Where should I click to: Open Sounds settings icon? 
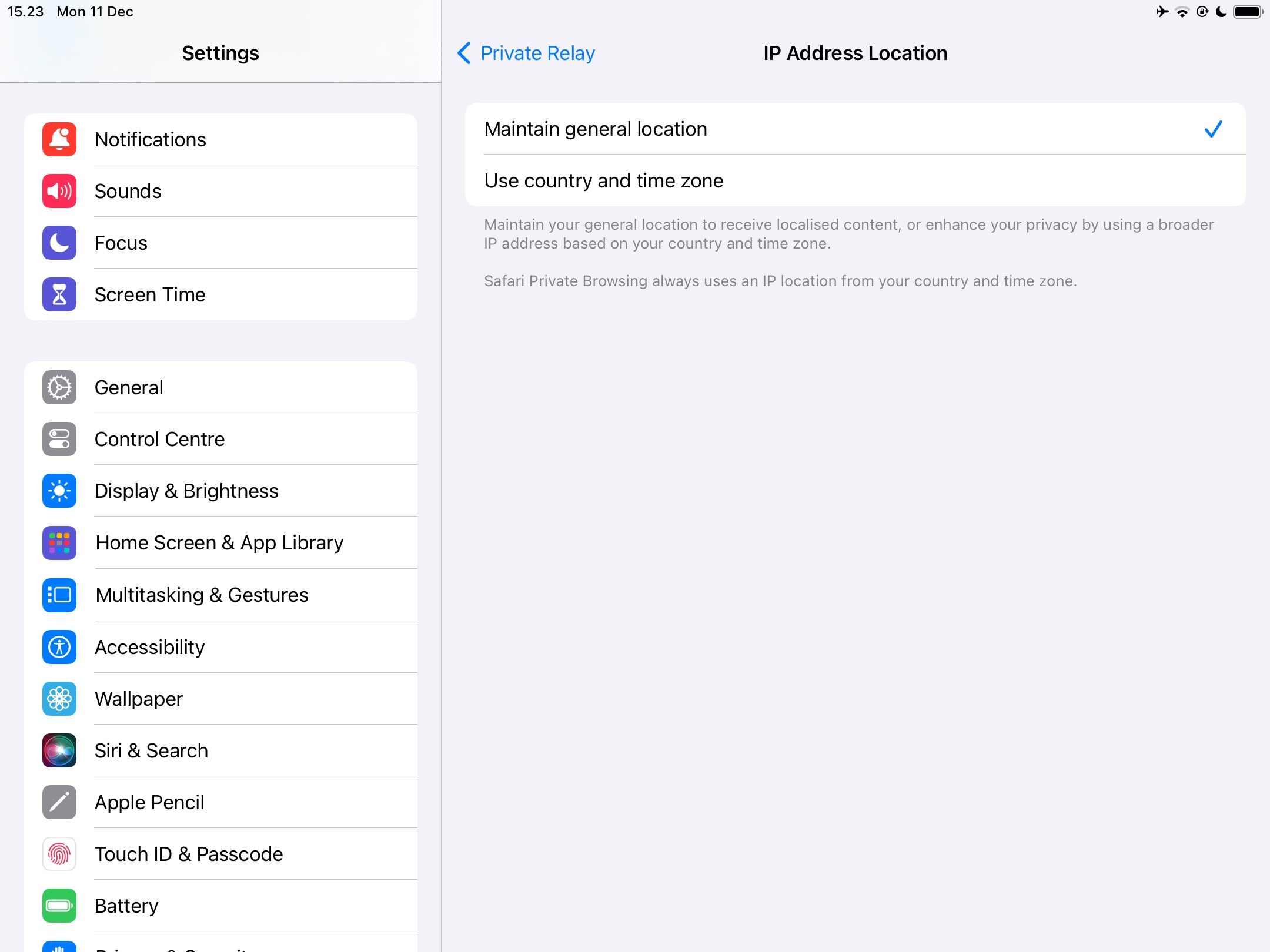tap(59, 191)
